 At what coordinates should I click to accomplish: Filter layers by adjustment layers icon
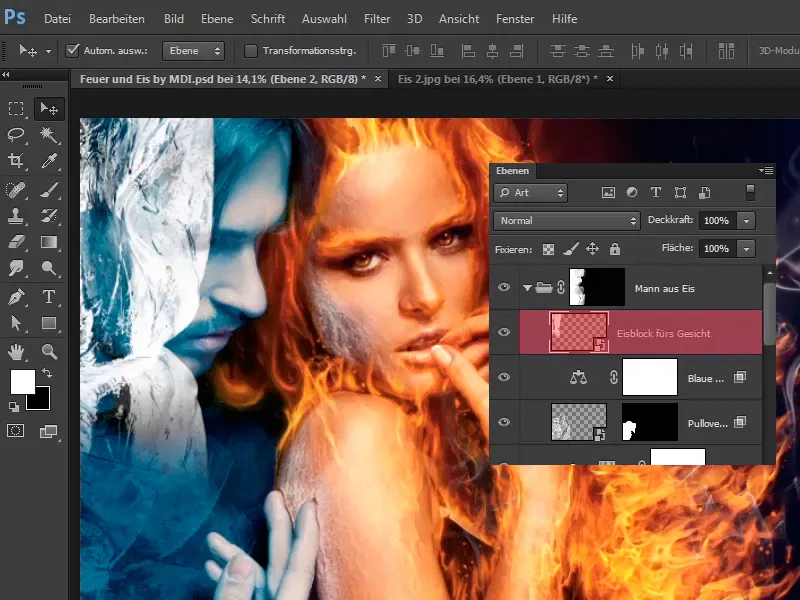[632, 192]
